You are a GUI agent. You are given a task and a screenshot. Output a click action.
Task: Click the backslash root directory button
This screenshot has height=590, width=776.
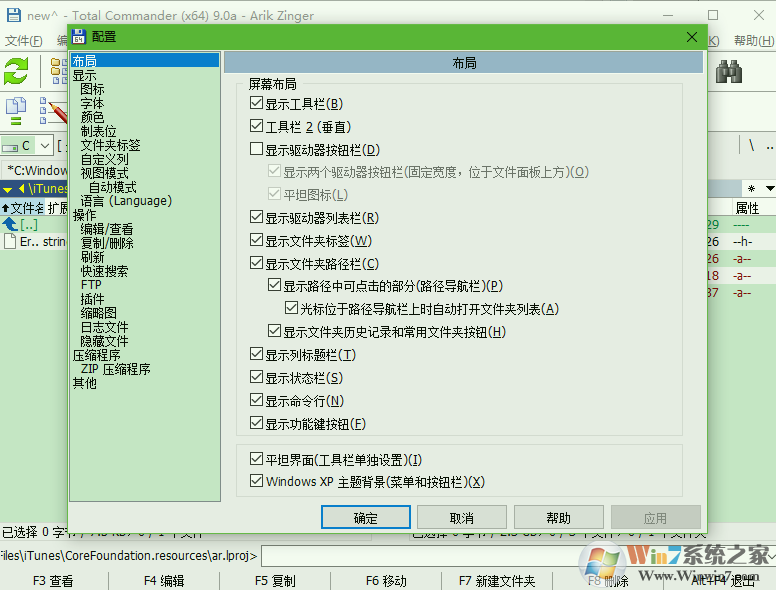pos(751,146)
